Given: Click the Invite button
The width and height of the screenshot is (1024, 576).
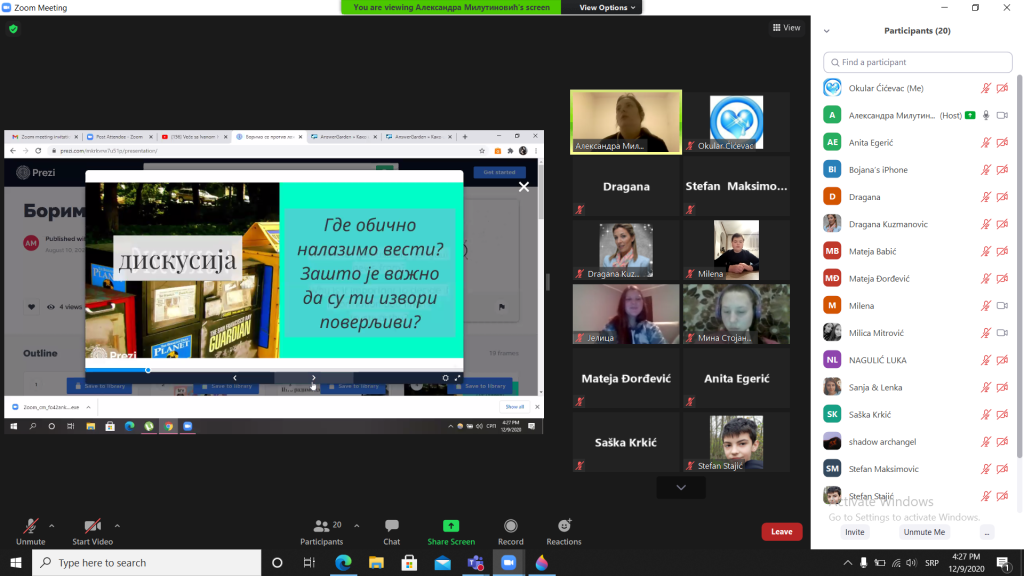Looking at the screenshot, I should coord(854,532).
